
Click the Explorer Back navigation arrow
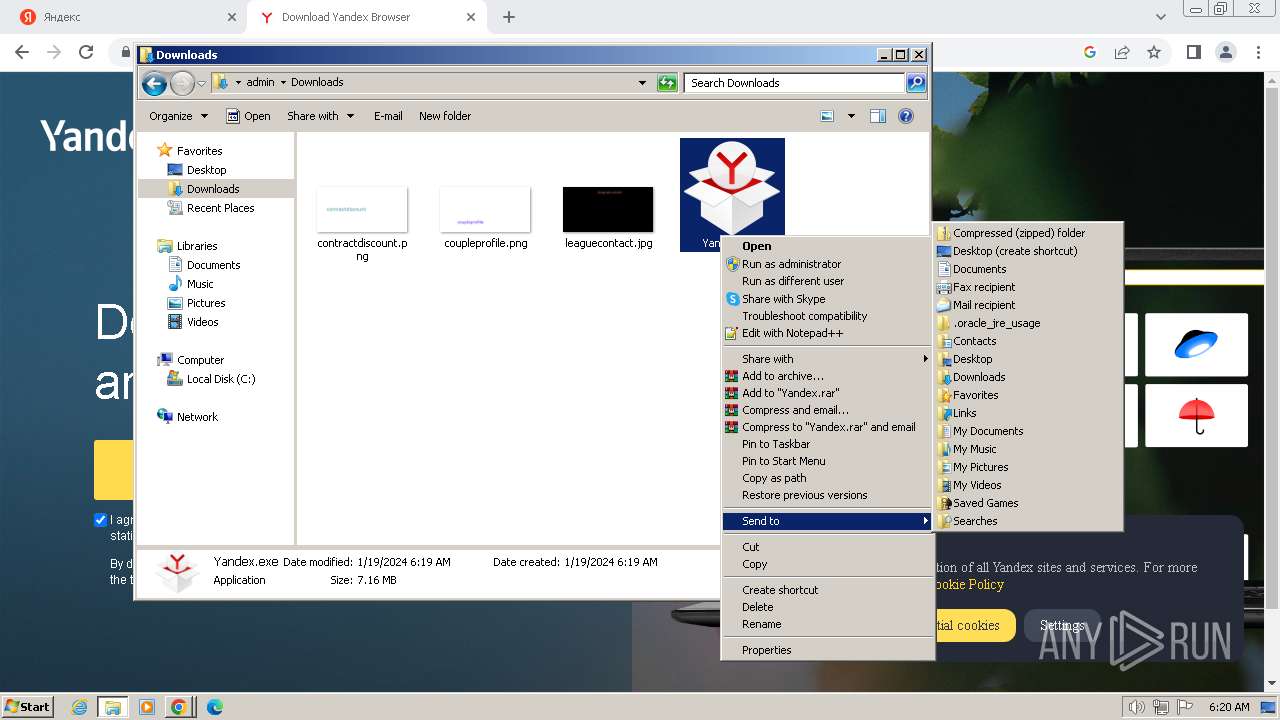154,84
